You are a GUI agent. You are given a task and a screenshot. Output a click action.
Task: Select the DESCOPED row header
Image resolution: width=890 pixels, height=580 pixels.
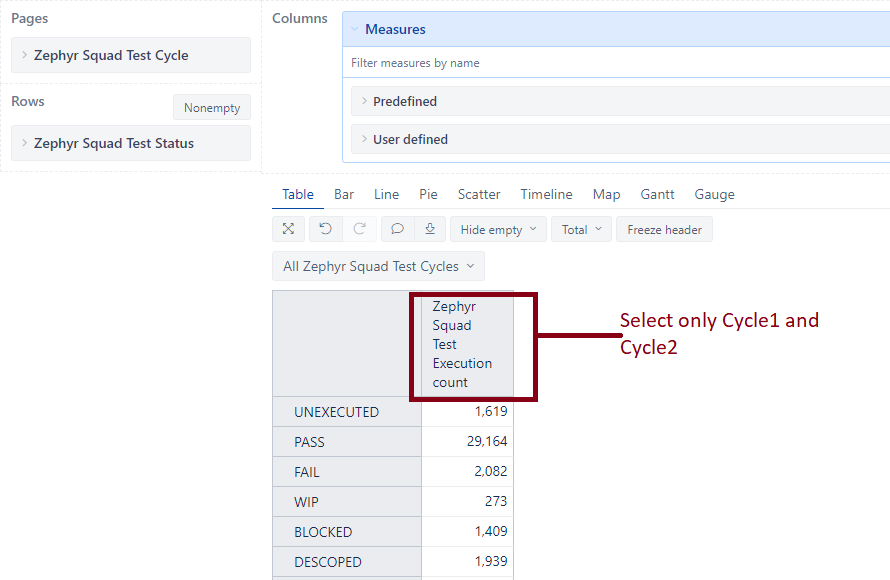point(347,562)
